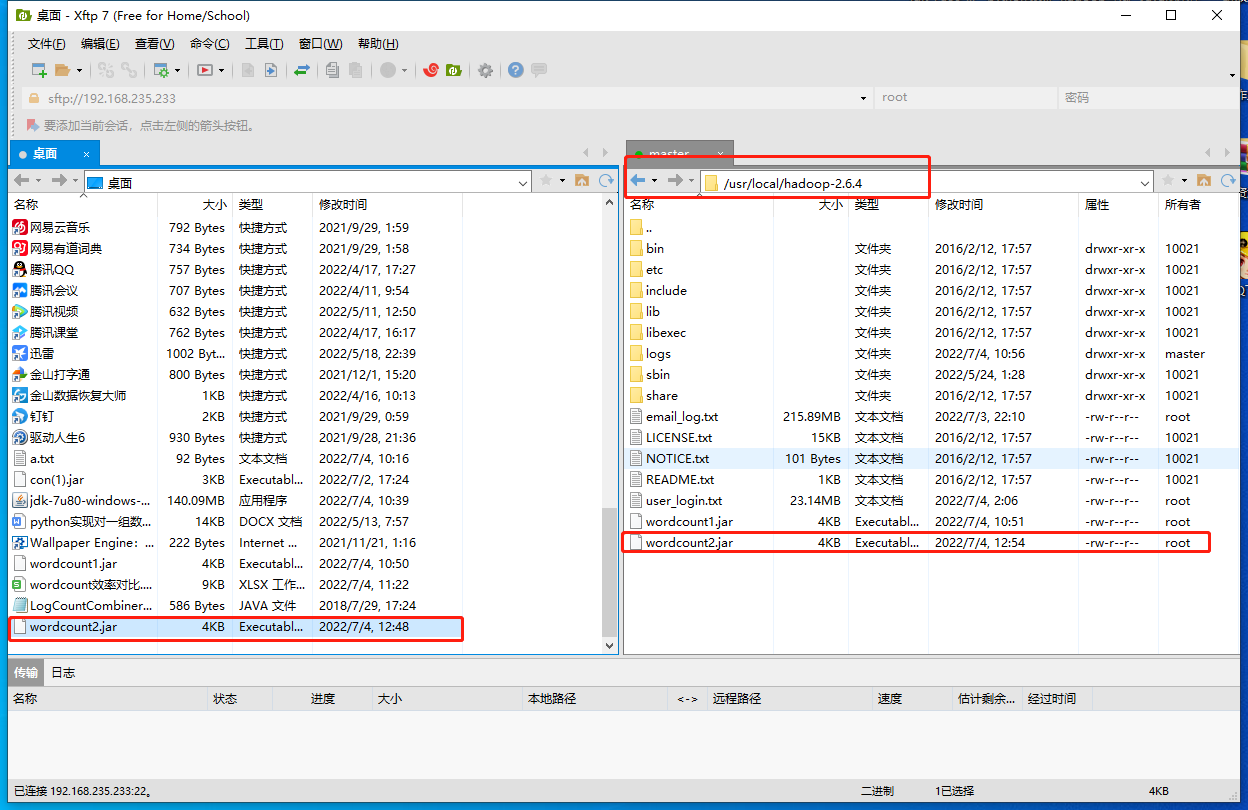Click the green Xftp icon in toolbar
This screenshot has width=1248, height=810.
pyautogui.click(x=453, y=70)
